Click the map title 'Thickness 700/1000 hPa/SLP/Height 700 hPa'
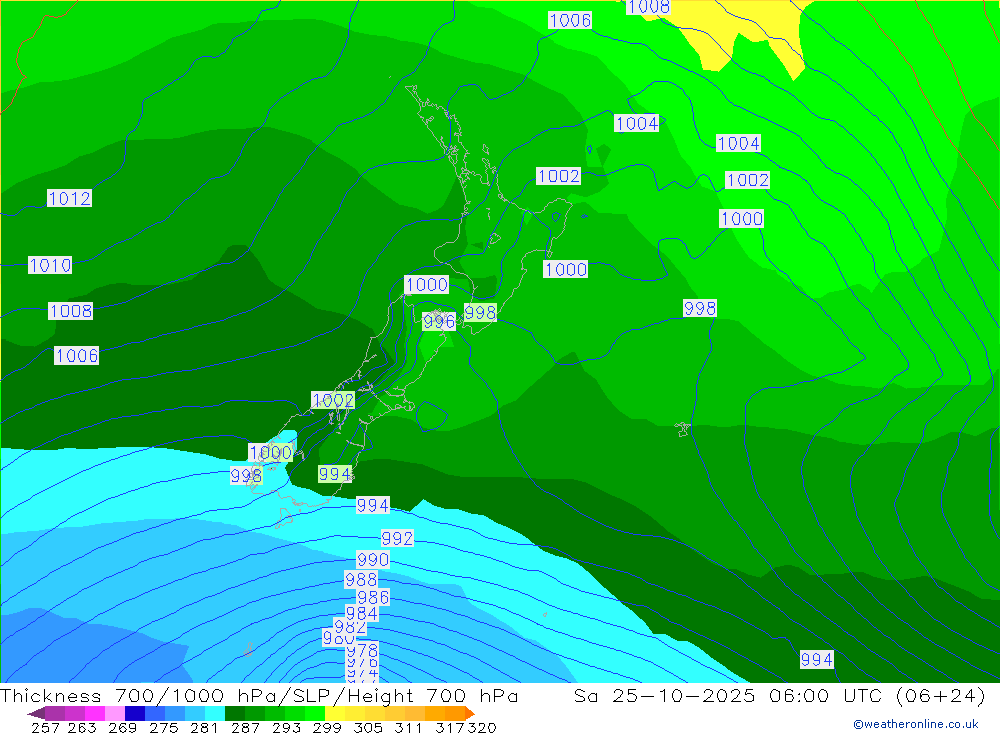Screen dimensions: 1000x733 (259, 695)
